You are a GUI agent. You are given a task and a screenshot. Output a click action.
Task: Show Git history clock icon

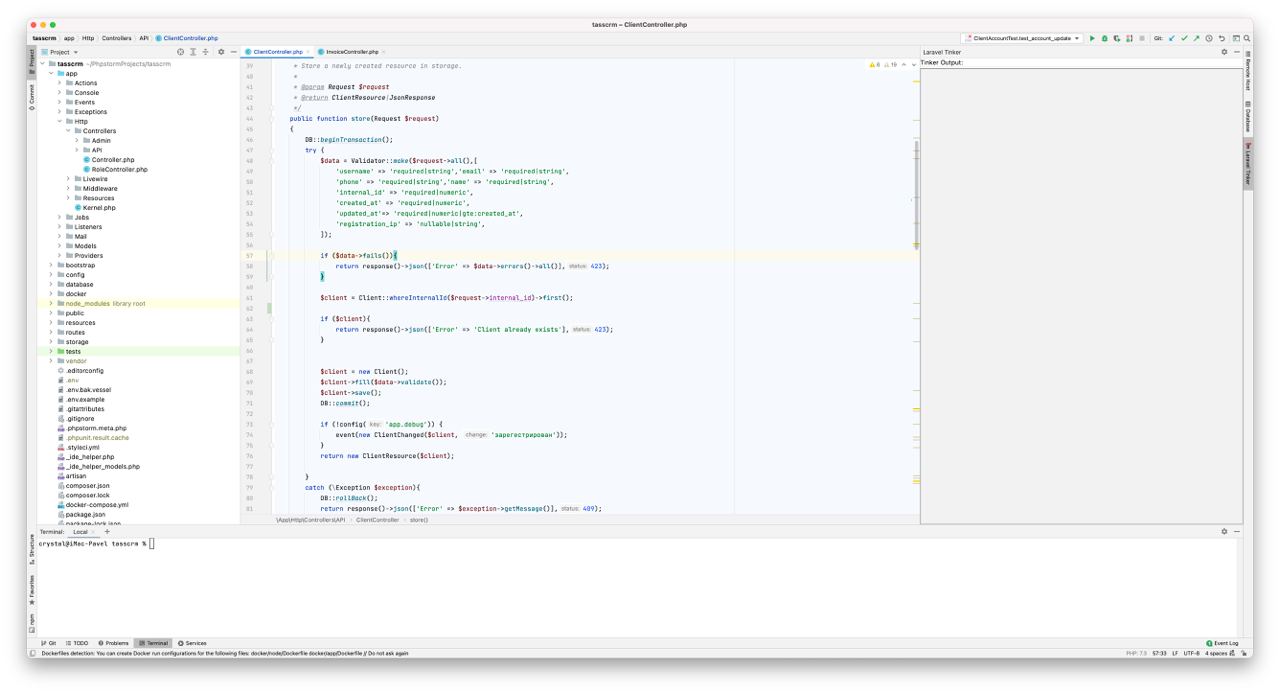coord(1209,38)
